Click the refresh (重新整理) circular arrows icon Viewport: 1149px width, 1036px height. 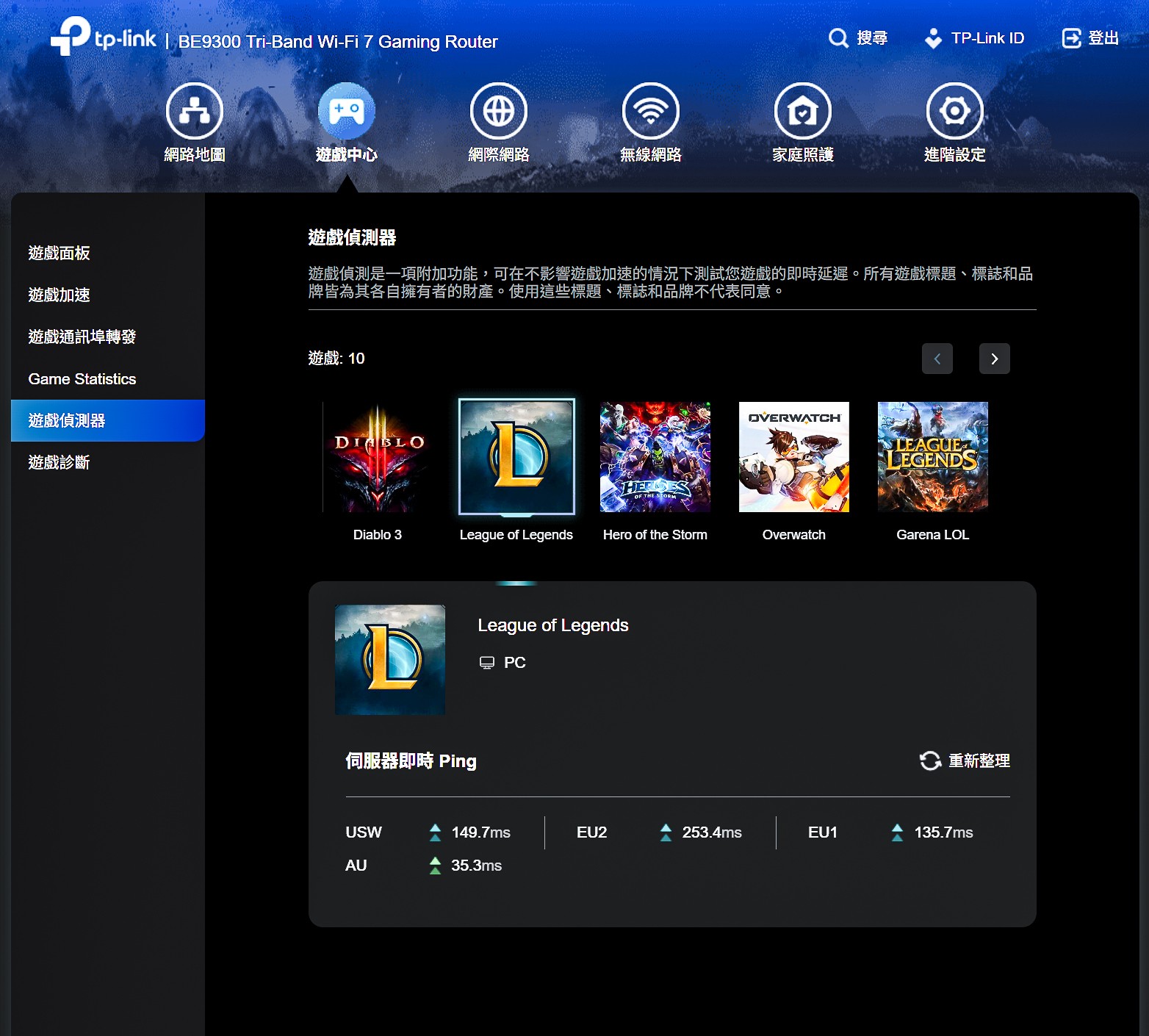point(931,761)
